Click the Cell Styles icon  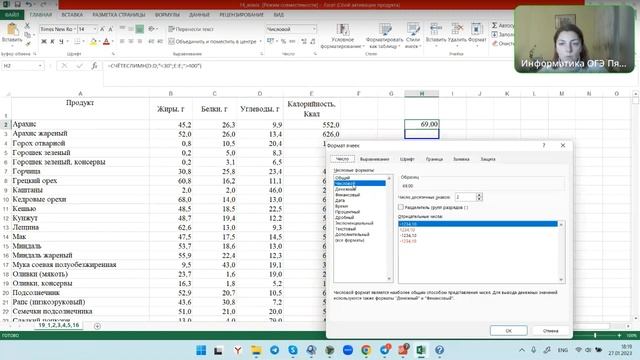(413, 29)
